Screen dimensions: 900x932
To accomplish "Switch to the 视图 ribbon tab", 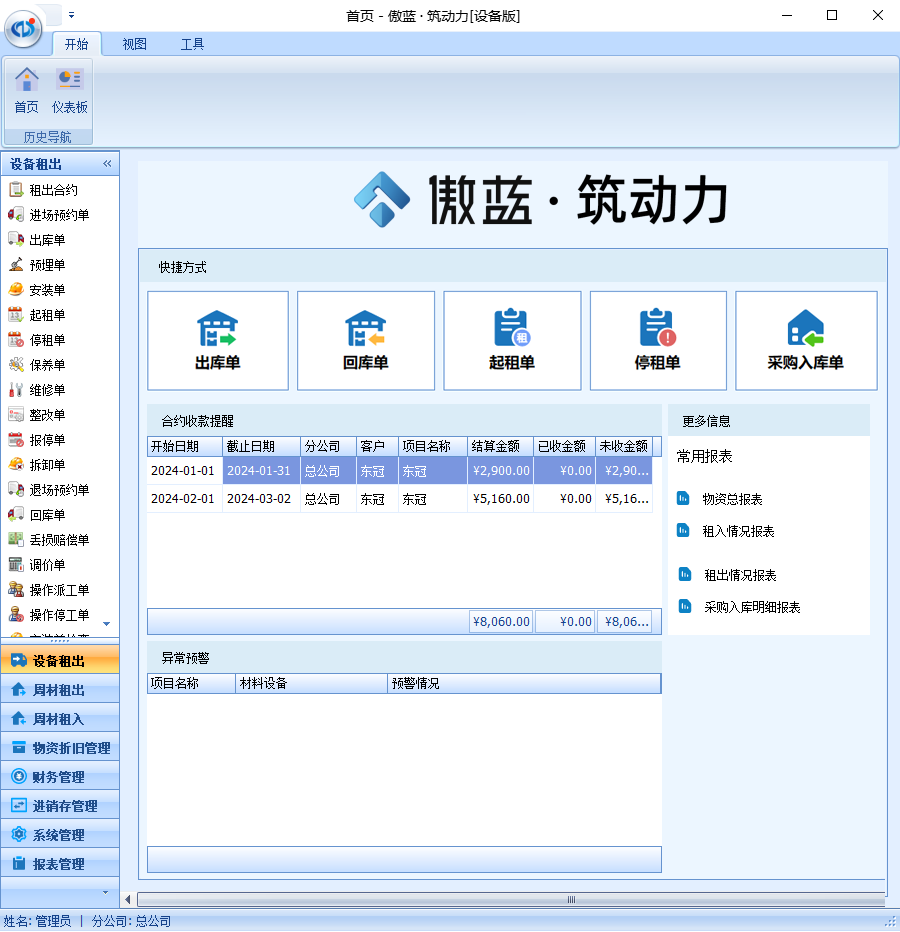I will tap(134, 44).
